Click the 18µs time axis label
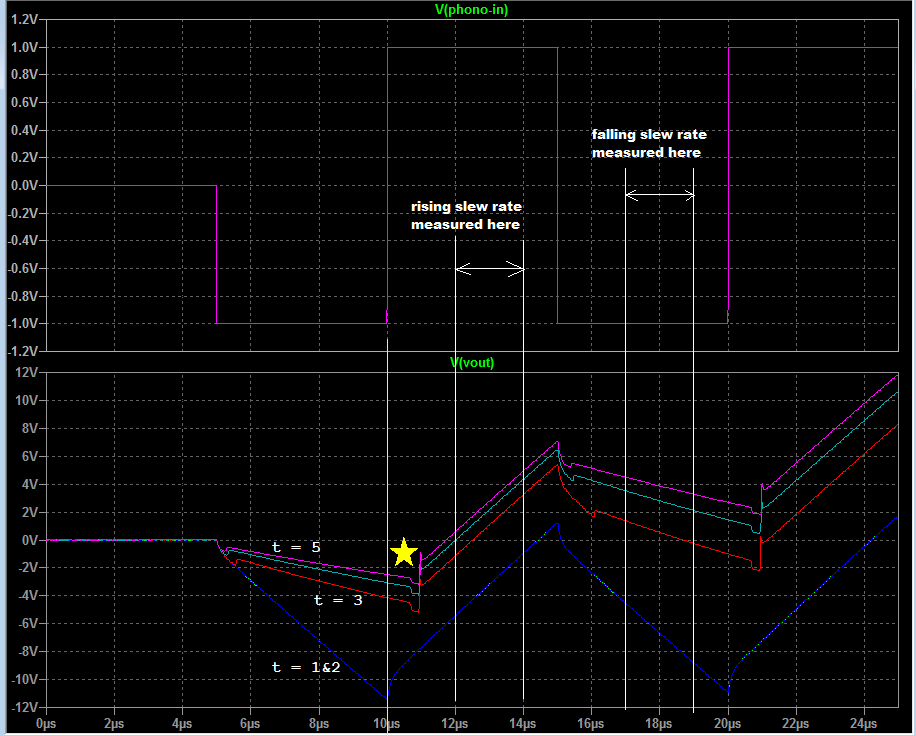Viewport: 916px width, 736px height. (x=660, y=724)
